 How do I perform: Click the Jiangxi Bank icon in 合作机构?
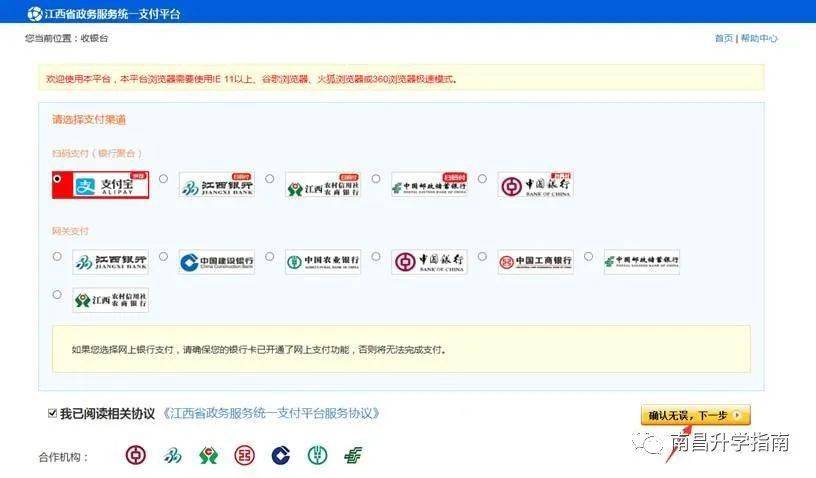click(172, 456)
